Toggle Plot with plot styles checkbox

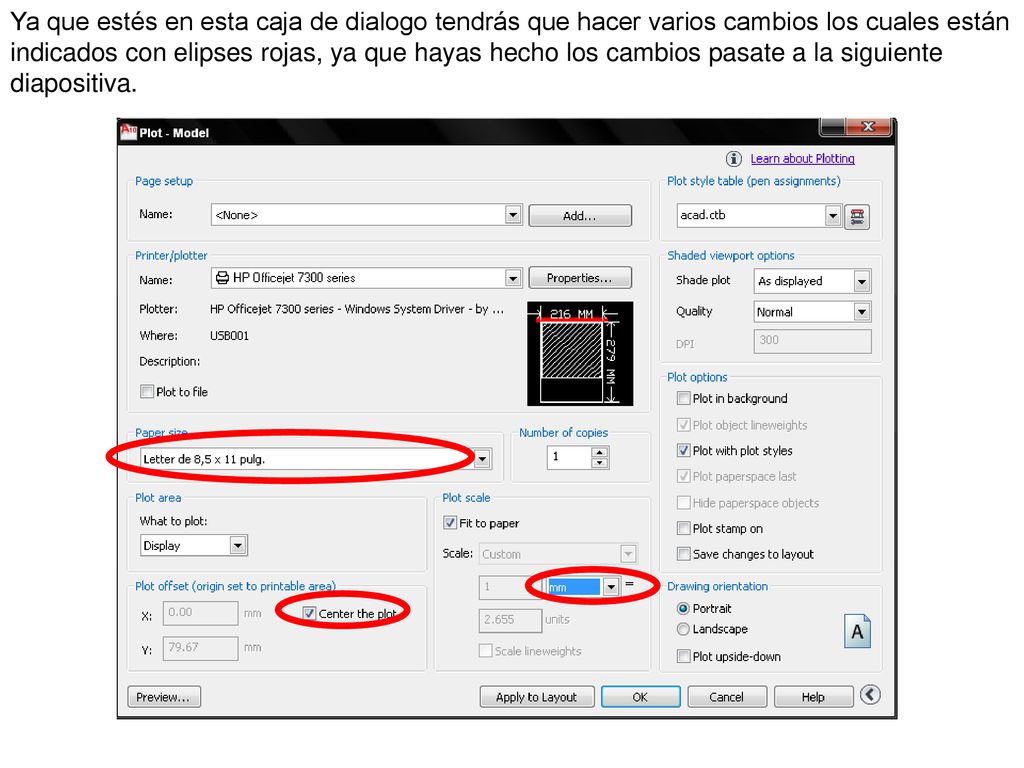click(x=683, y=450)
